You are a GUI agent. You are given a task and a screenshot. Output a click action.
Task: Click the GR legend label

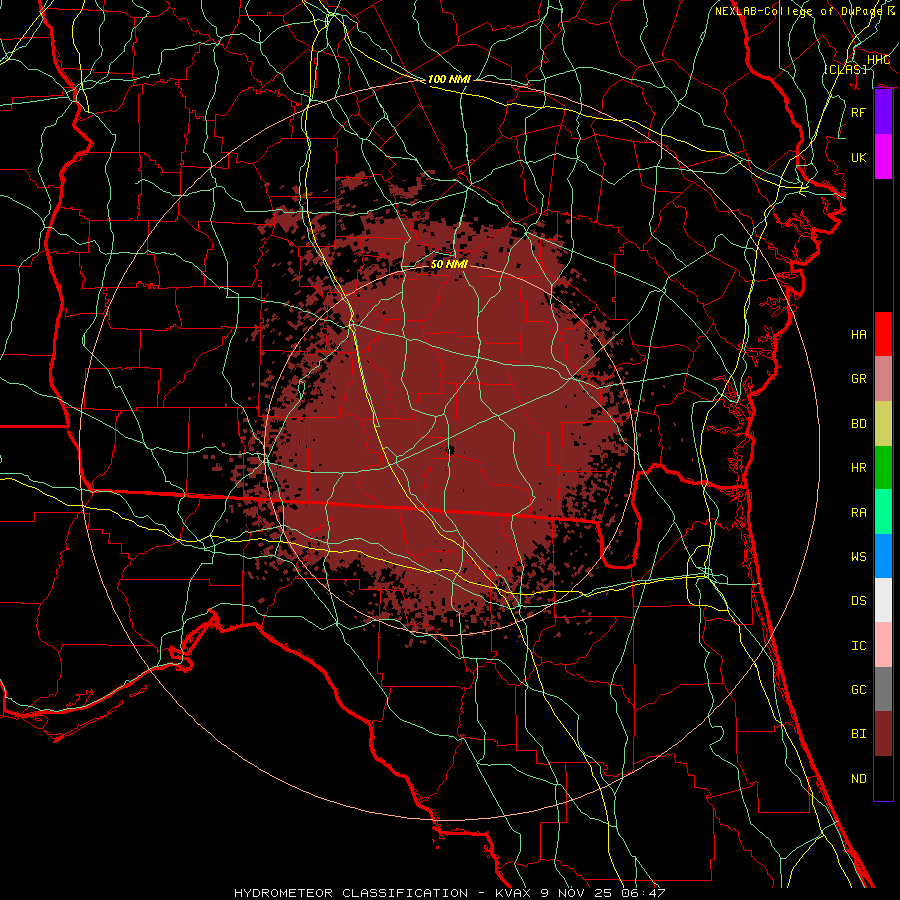pos(858,379)
